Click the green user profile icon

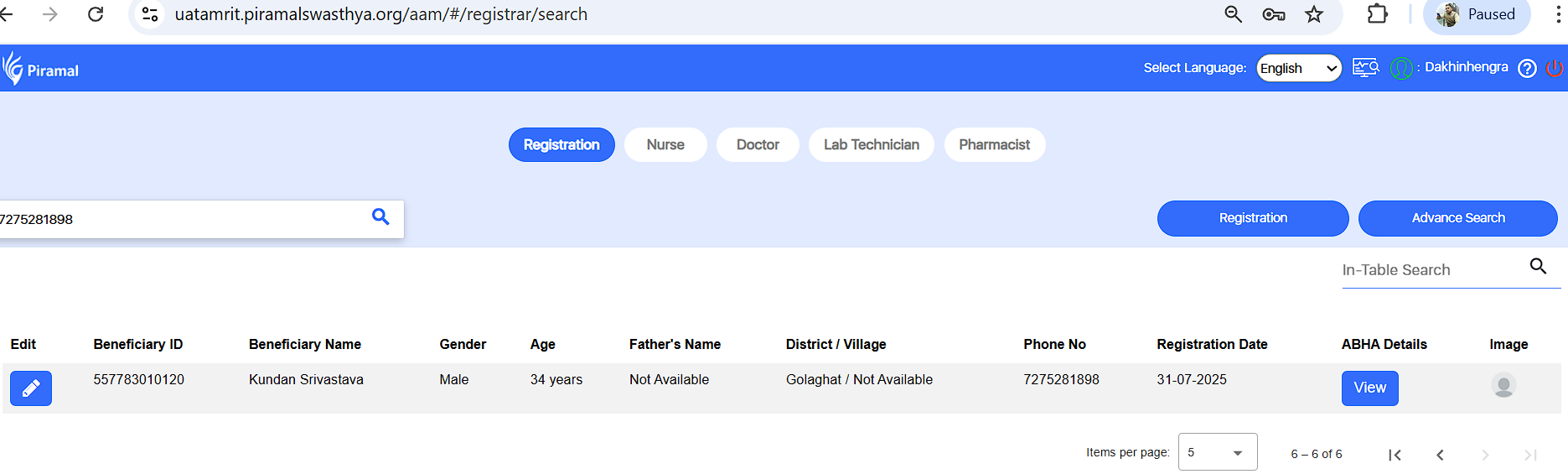pyautogui.click(x=1400, y=68)
